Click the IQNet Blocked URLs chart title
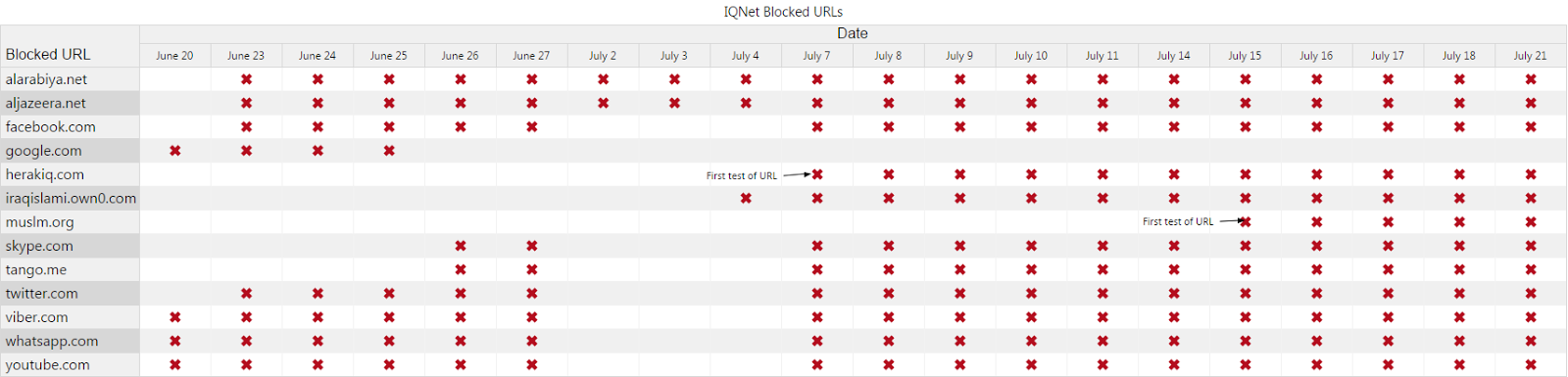 coord(783,12)
